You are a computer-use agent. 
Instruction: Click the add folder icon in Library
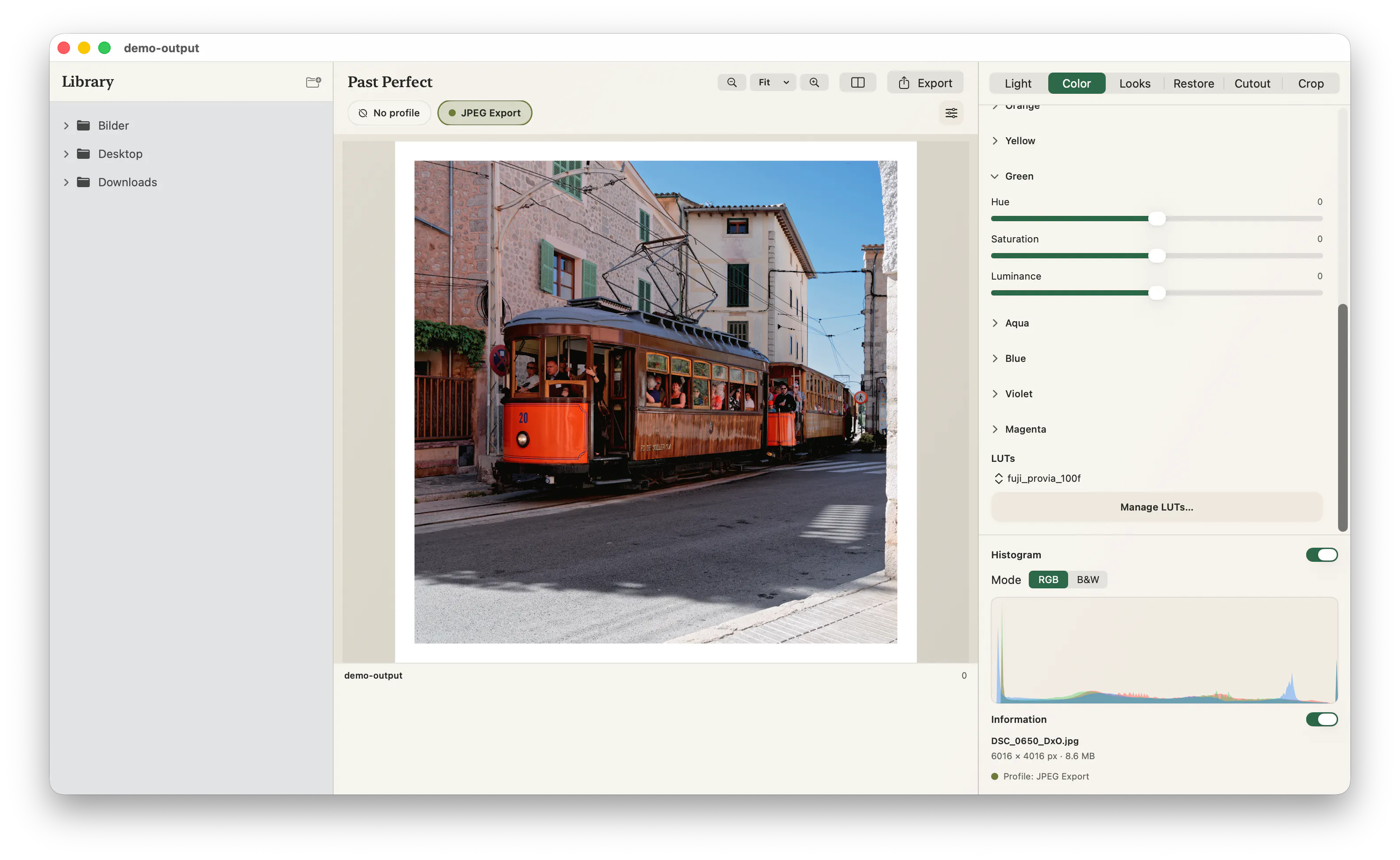(x=313, y=82)
